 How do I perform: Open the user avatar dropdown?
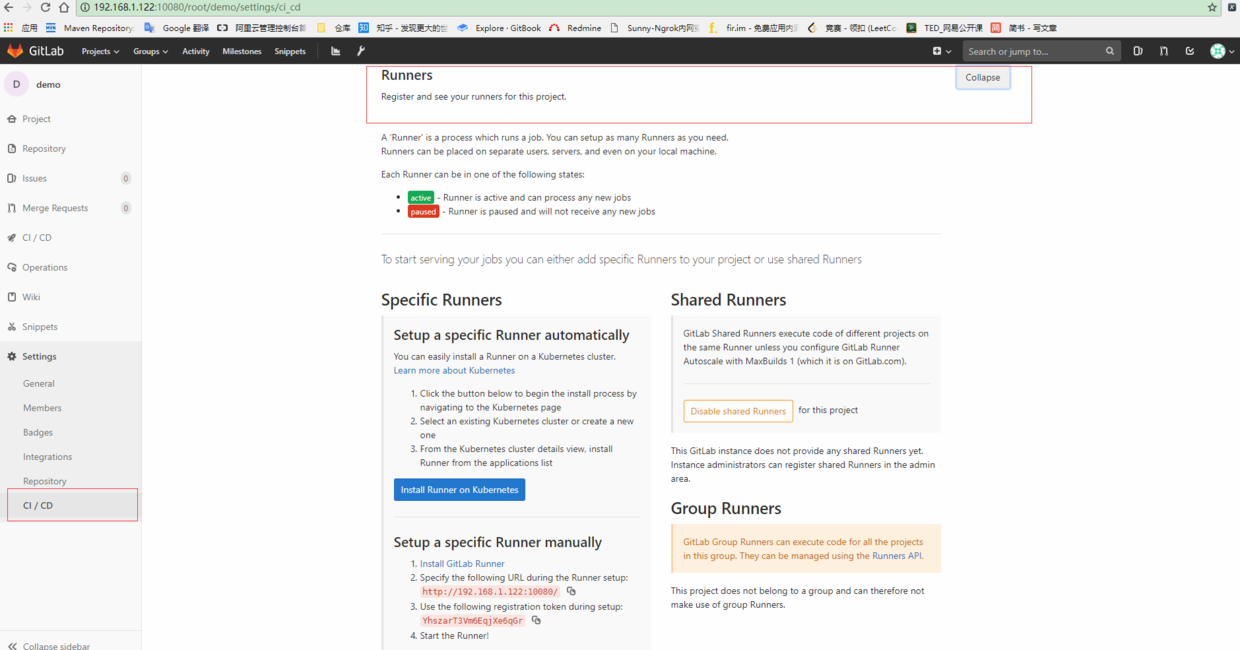click(x=1222, y=51)
